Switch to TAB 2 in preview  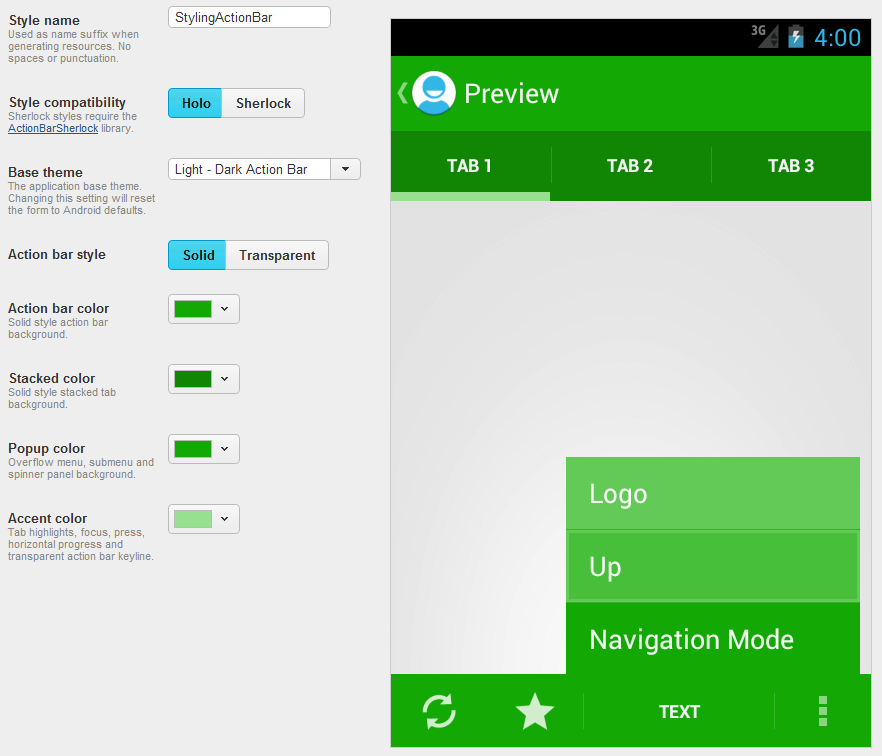point(631,166)
